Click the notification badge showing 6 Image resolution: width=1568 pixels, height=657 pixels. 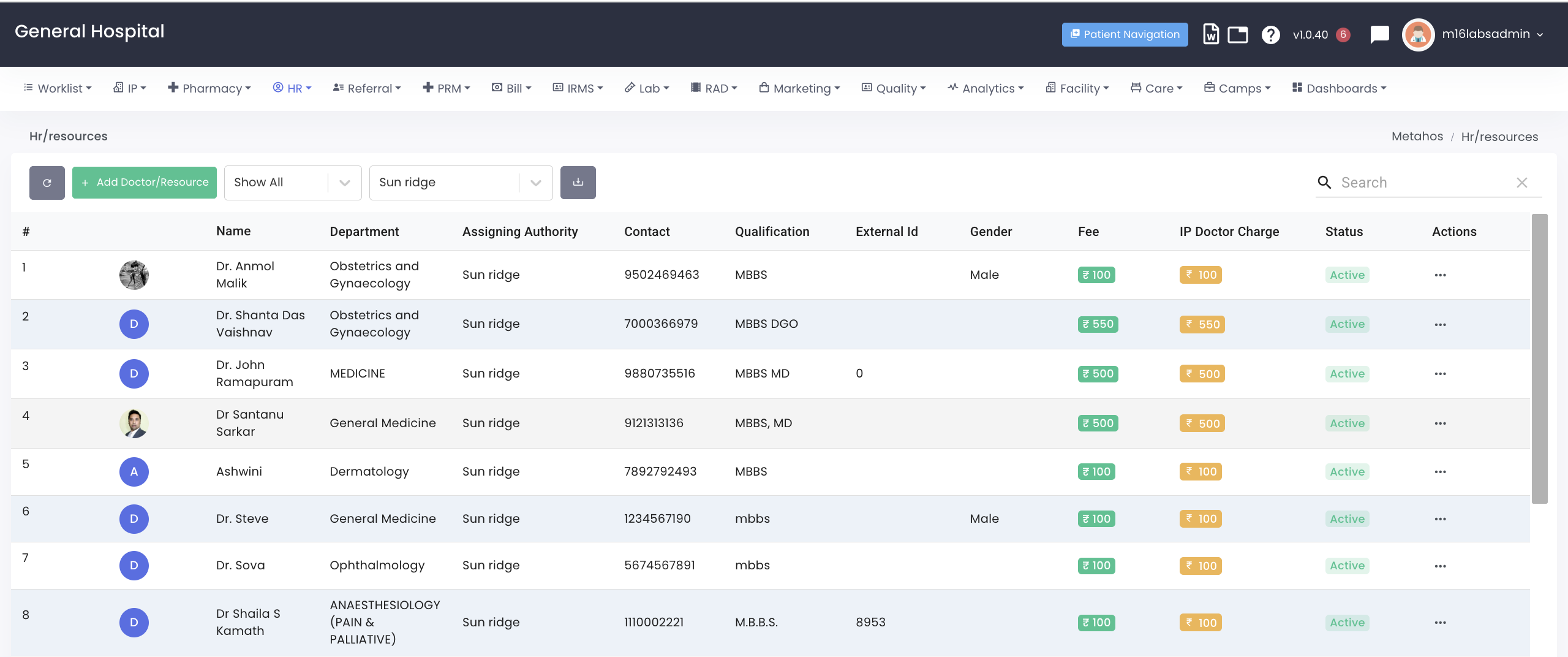1343,34
